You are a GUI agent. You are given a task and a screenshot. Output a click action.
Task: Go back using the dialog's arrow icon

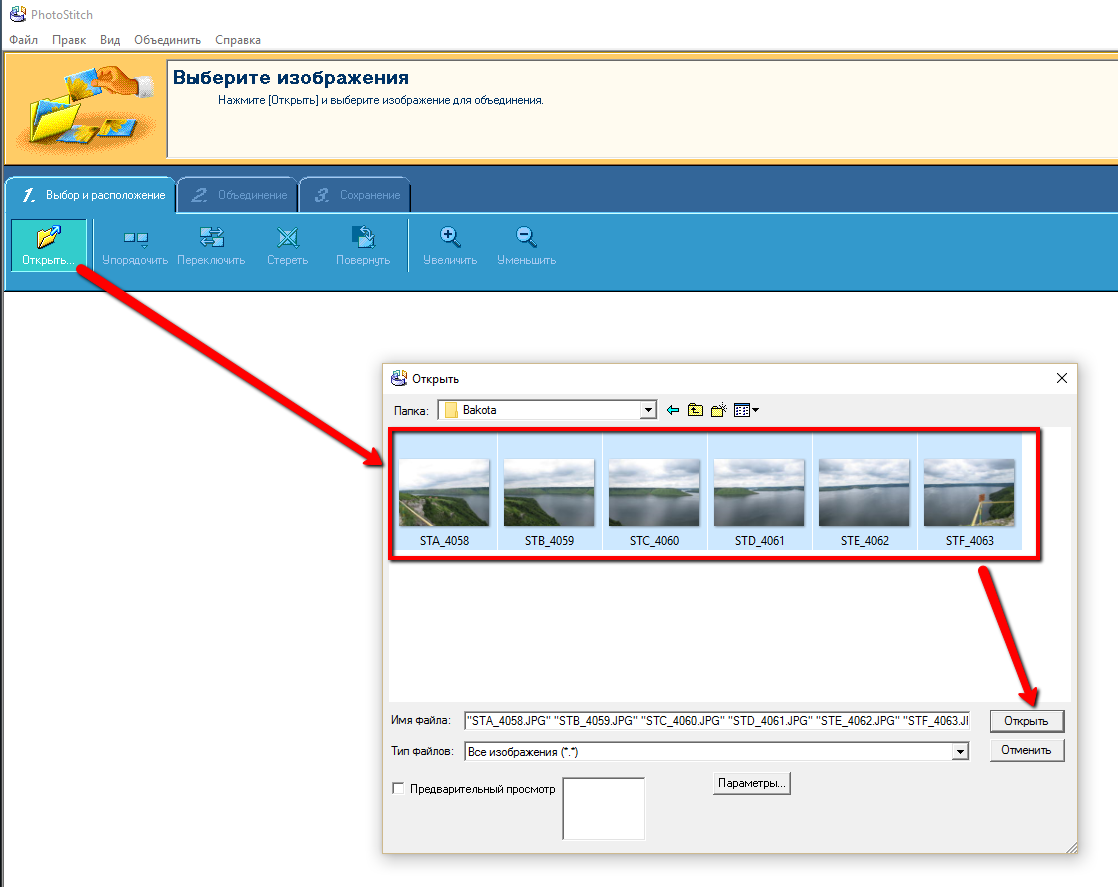click(673, 410)
